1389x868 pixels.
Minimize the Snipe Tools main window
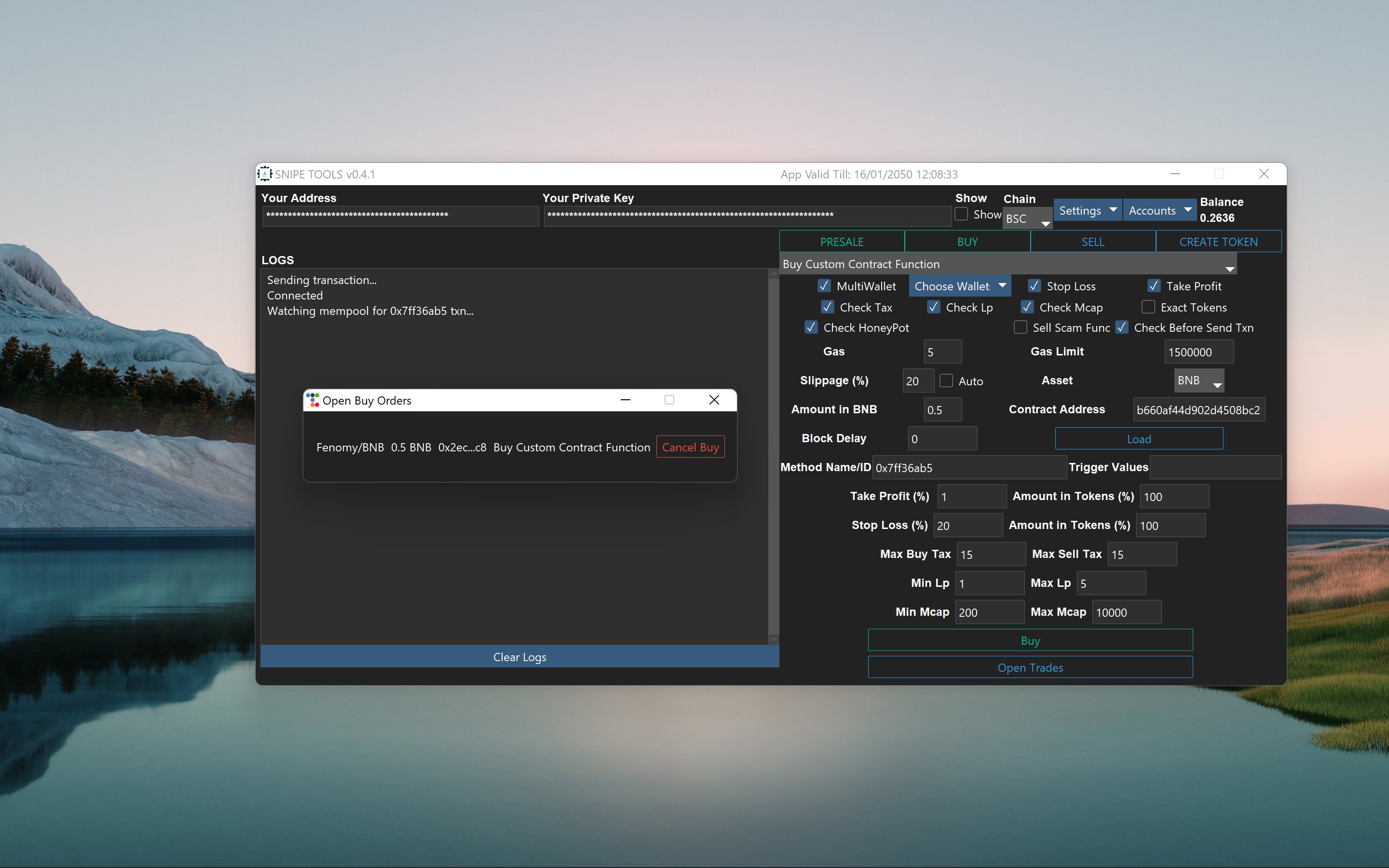tap(1175, 174)
